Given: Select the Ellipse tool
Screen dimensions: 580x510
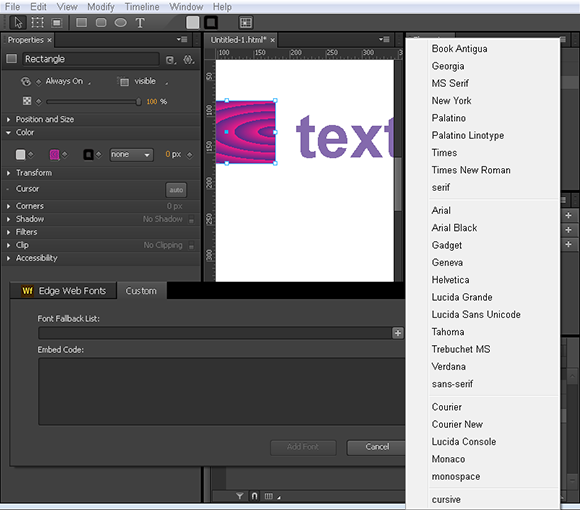Looking at the screenshot, I should (120, 23).
